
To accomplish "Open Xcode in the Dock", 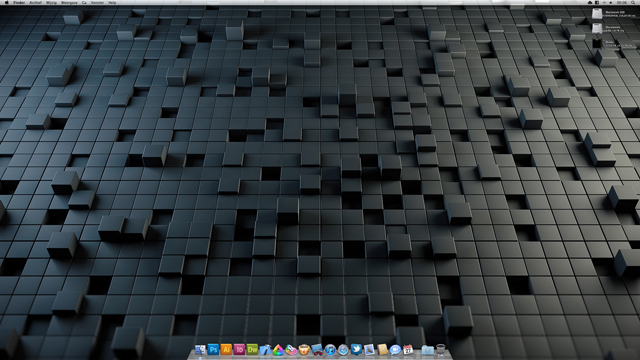I will click(x=265, y=349).
